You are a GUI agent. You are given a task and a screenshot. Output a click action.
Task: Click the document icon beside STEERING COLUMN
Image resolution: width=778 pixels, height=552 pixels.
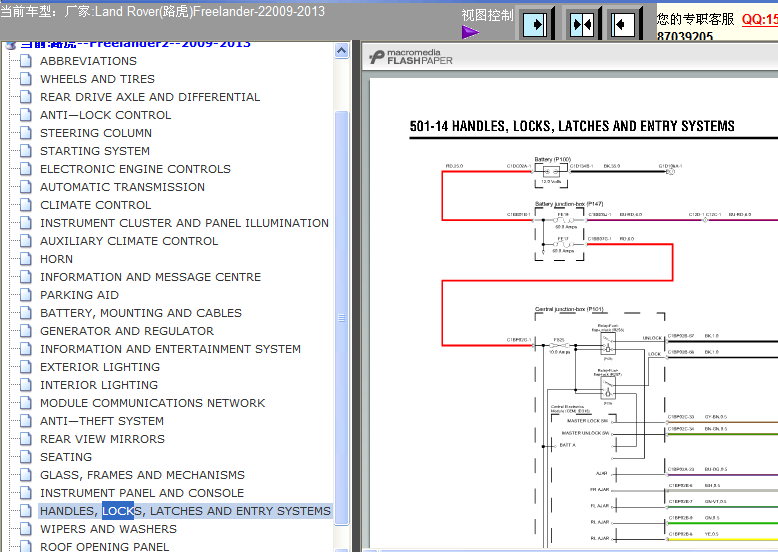pos(26,133)
